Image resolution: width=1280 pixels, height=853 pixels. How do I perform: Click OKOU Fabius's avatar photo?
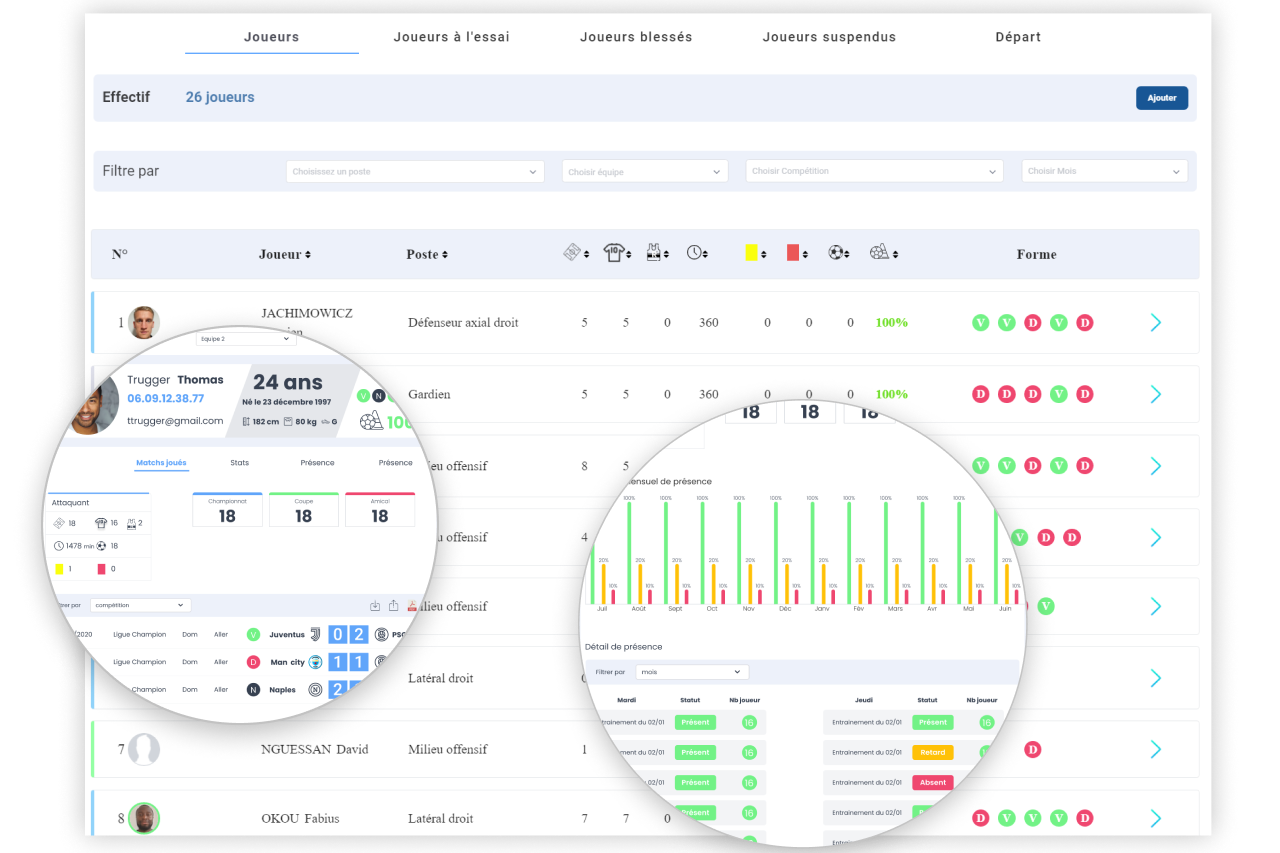click(x=144, y=818)
